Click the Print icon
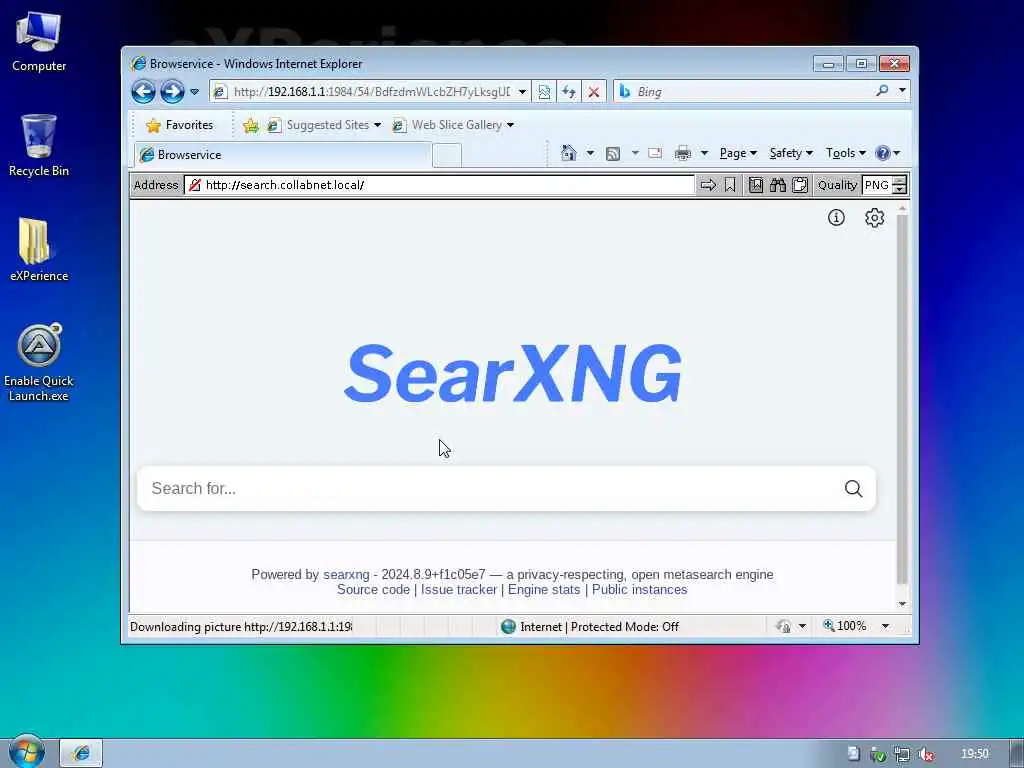The width and height of the screenshot is (1024, 768). pos(683,153)
